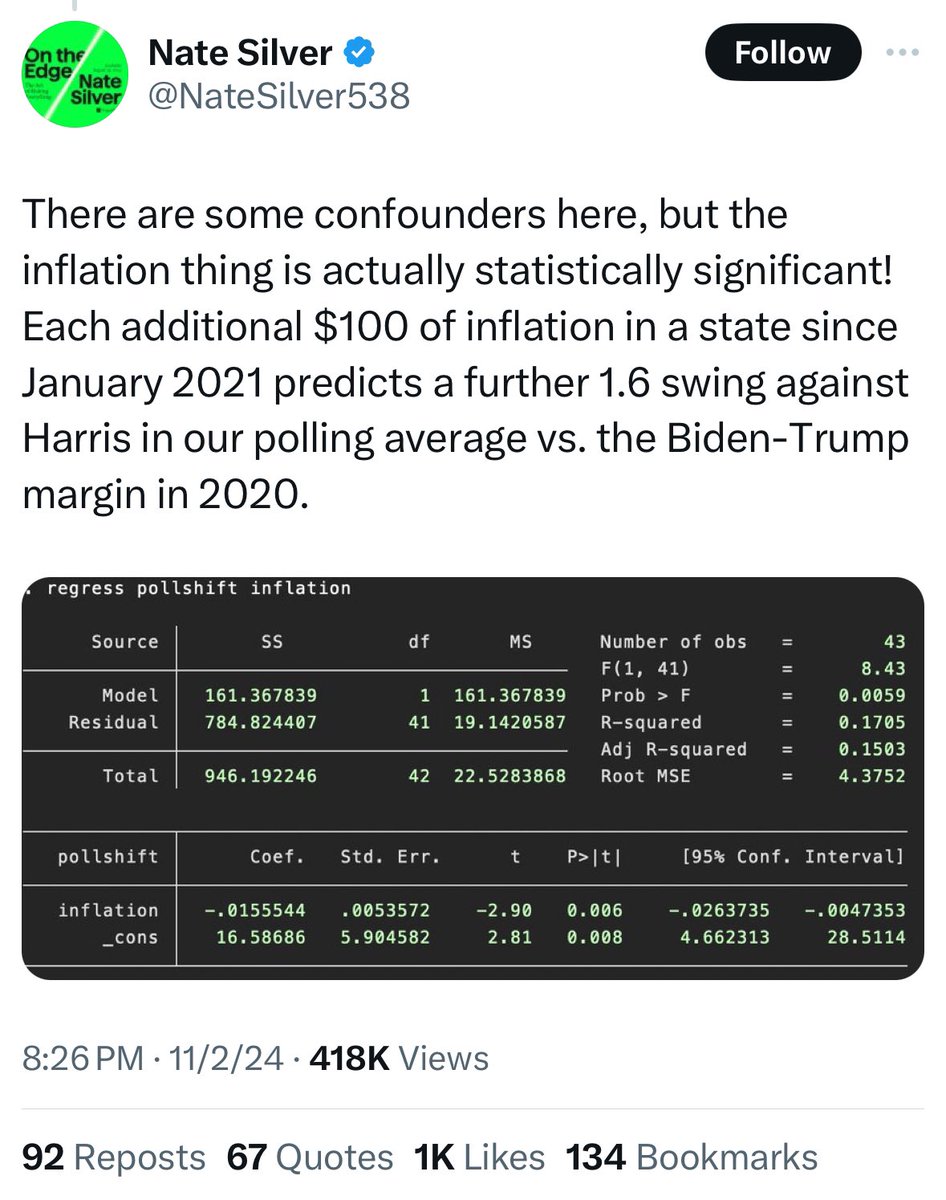Open Nate Silver's profile avatar
The width and height of the screenshot is (946, 1200).
(73, 73)
